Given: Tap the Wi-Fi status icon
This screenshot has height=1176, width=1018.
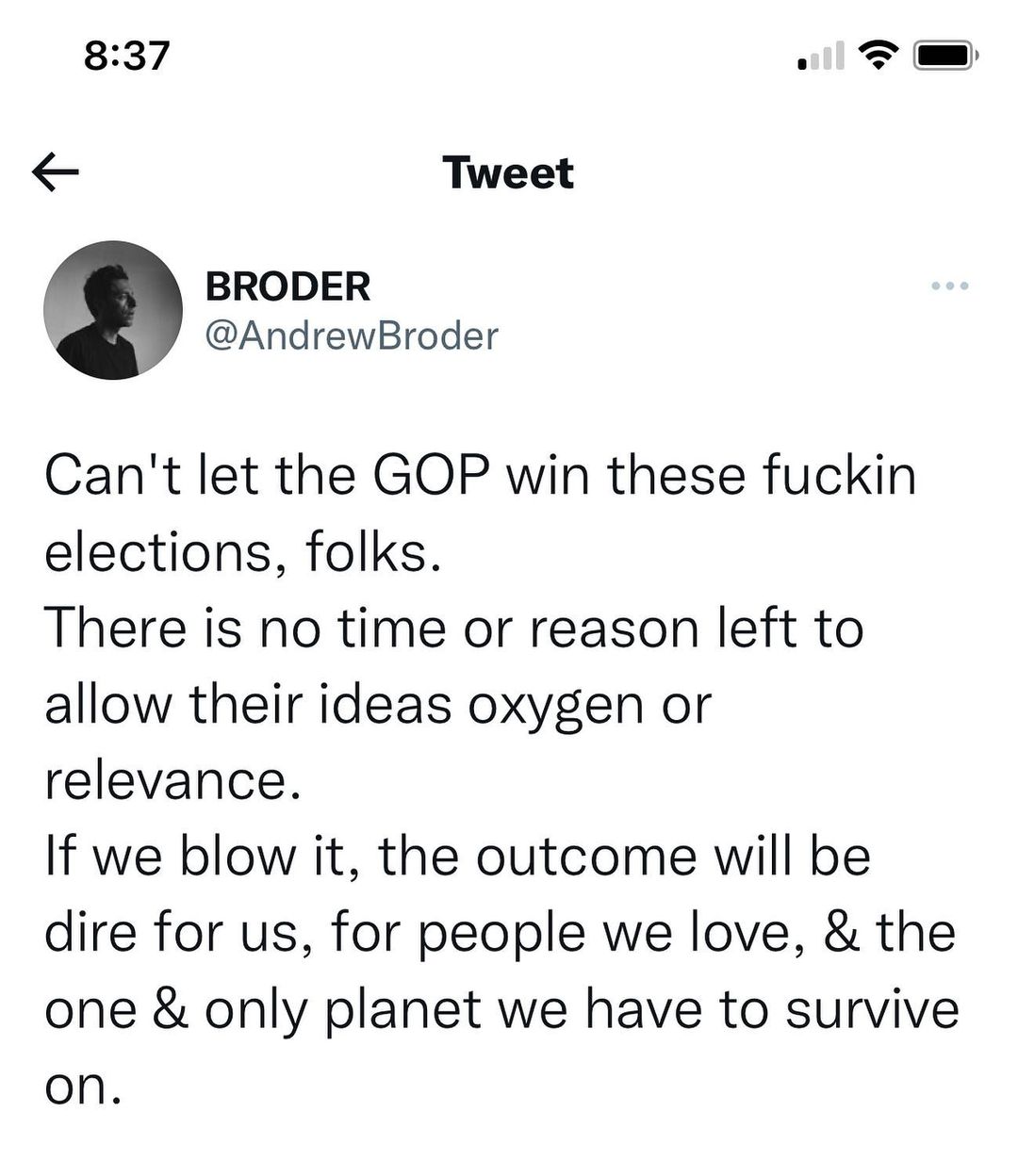Looking at the screenshot, I should 877,57.
